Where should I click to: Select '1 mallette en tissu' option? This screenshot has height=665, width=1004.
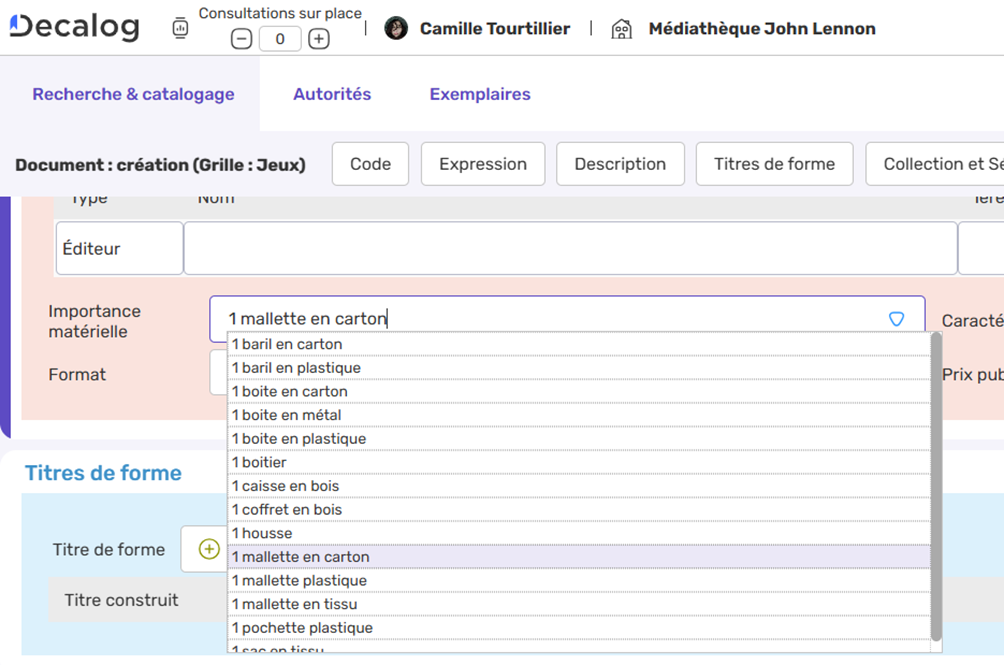click(x=294, y=604)
